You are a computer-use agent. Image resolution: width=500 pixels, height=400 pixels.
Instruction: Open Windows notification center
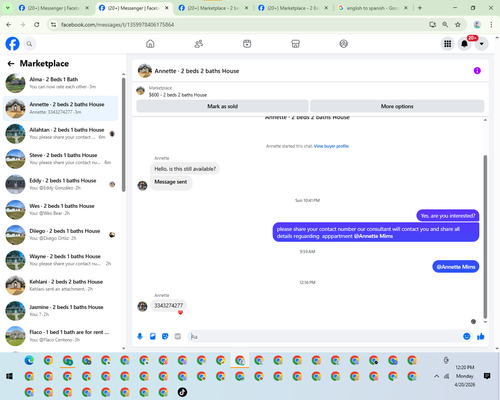tap(487, 376)
